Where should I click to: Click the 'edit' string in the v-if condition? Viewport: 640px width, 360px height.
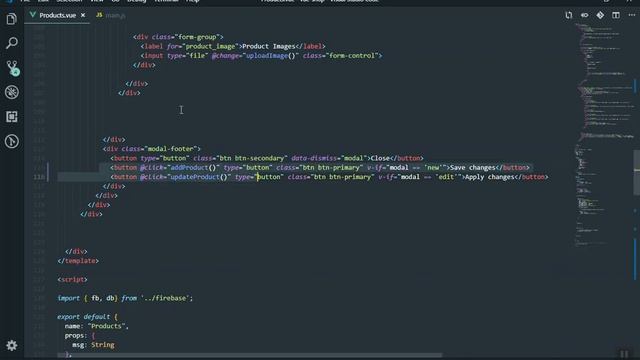446,177
